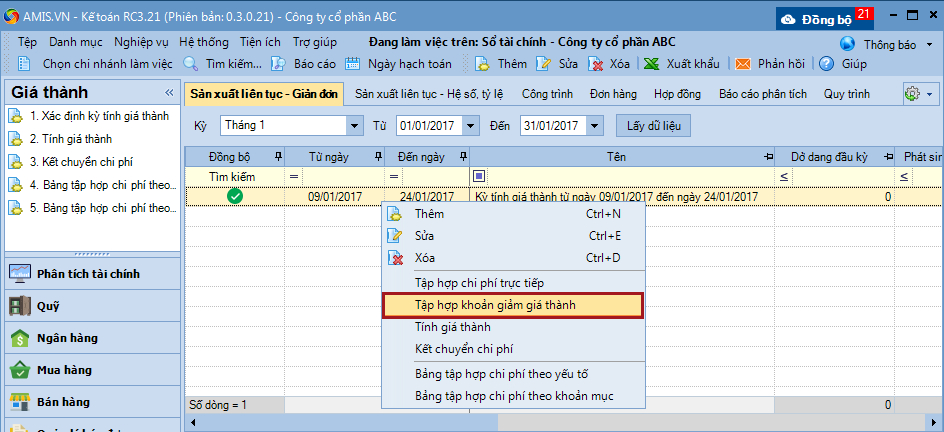
Task: Click the Thêm (add) toolbar icon
Action: (482, 63)
